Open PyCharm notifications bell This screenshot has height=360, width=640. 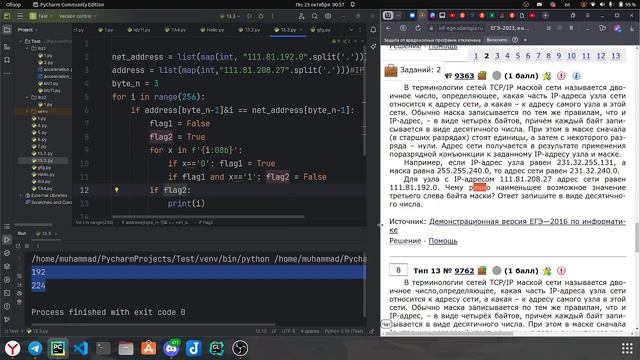tap(373, 30)
